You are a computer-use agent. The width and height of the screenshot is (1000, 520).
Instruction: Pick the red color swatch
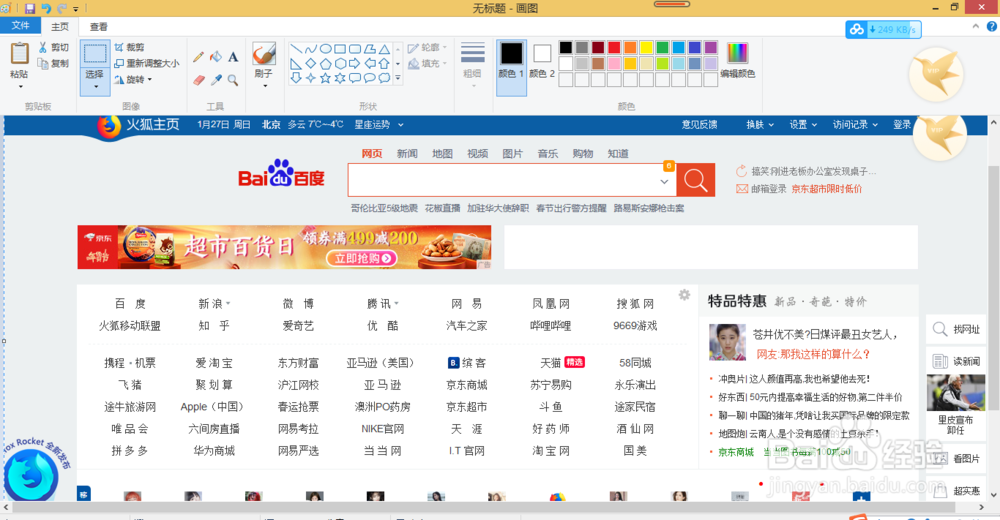coord(614,47)
